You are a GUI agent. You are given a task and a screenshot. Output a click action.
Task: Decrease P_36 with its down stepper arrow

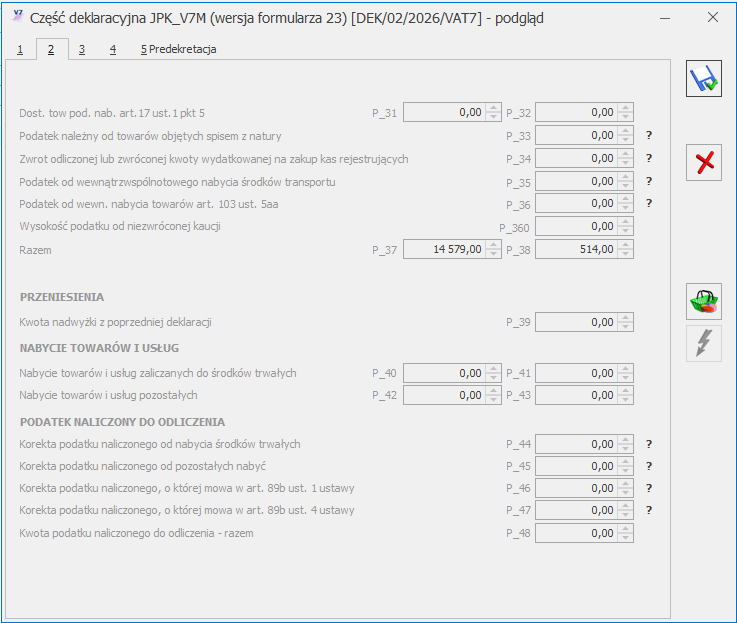(626, 207)
